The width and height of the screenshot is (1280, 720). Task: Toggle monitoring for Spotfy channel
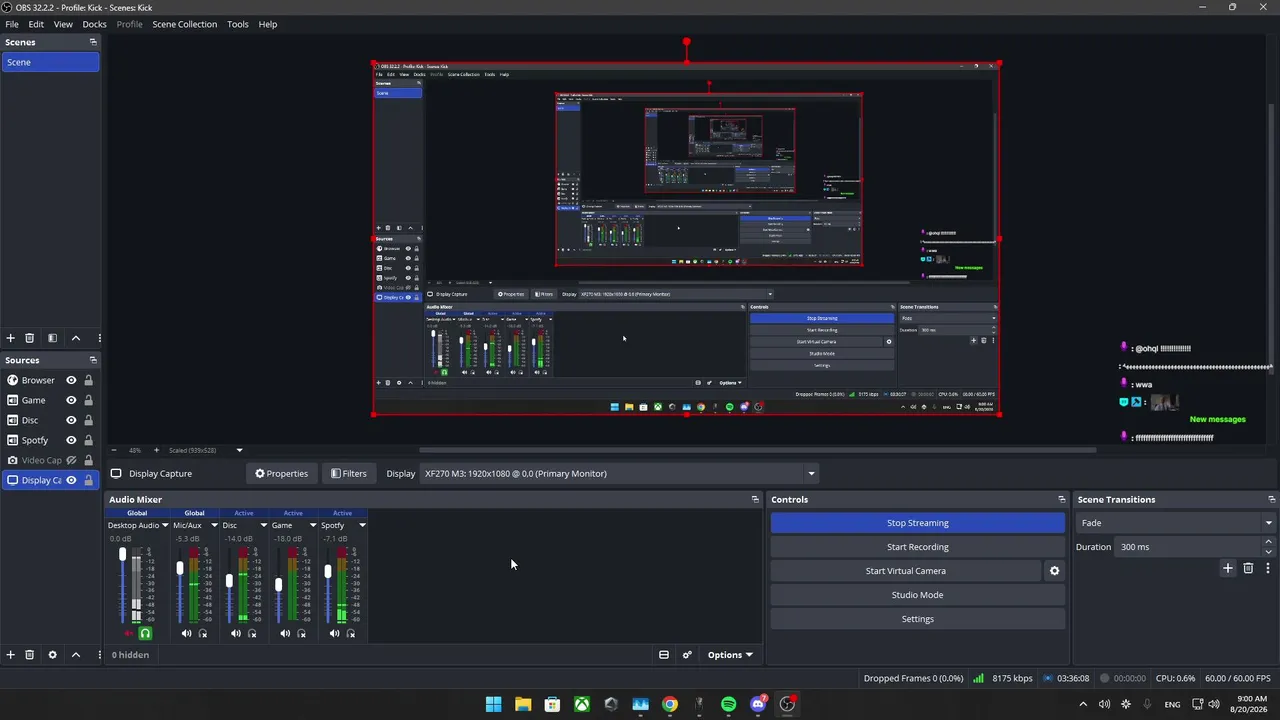click(x=350, y=633)
